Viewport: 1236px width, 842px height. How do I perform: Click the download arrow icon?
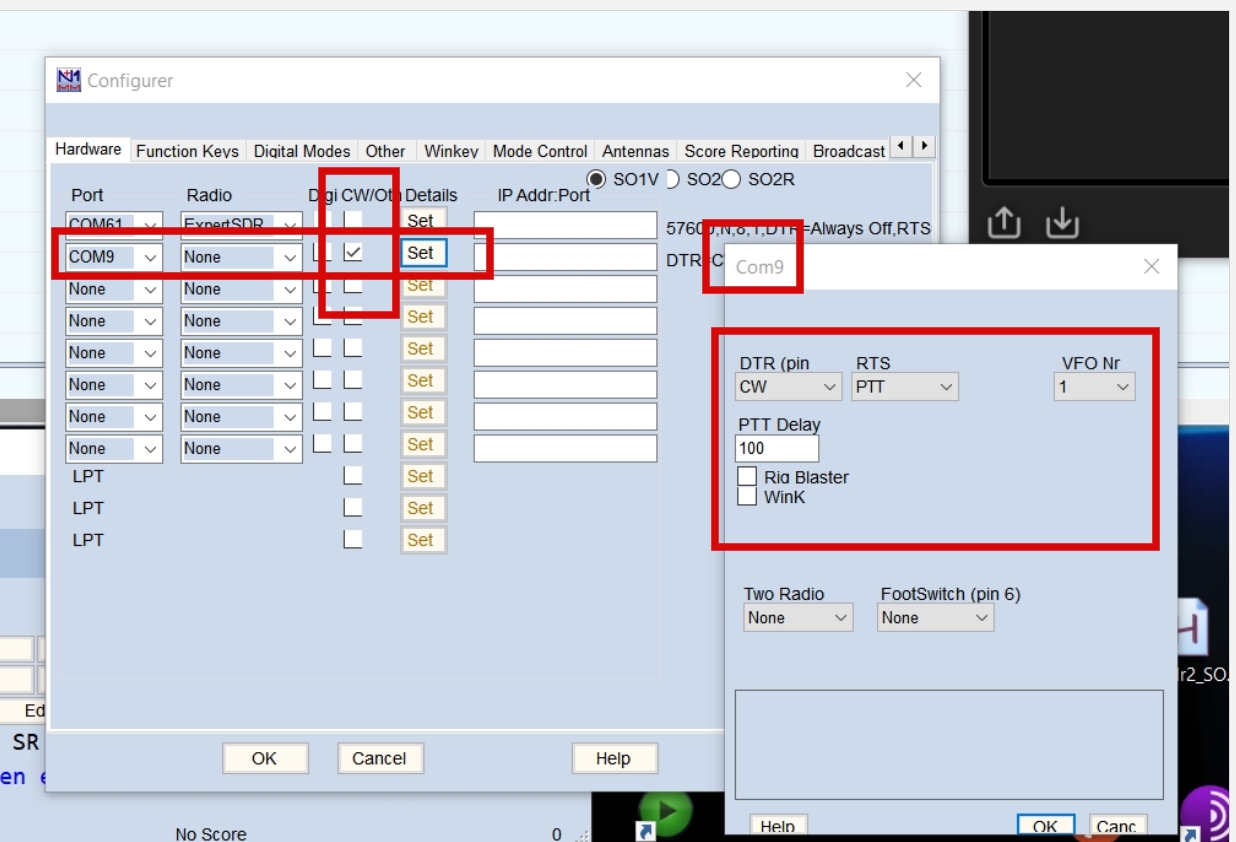pos(1061,224)
